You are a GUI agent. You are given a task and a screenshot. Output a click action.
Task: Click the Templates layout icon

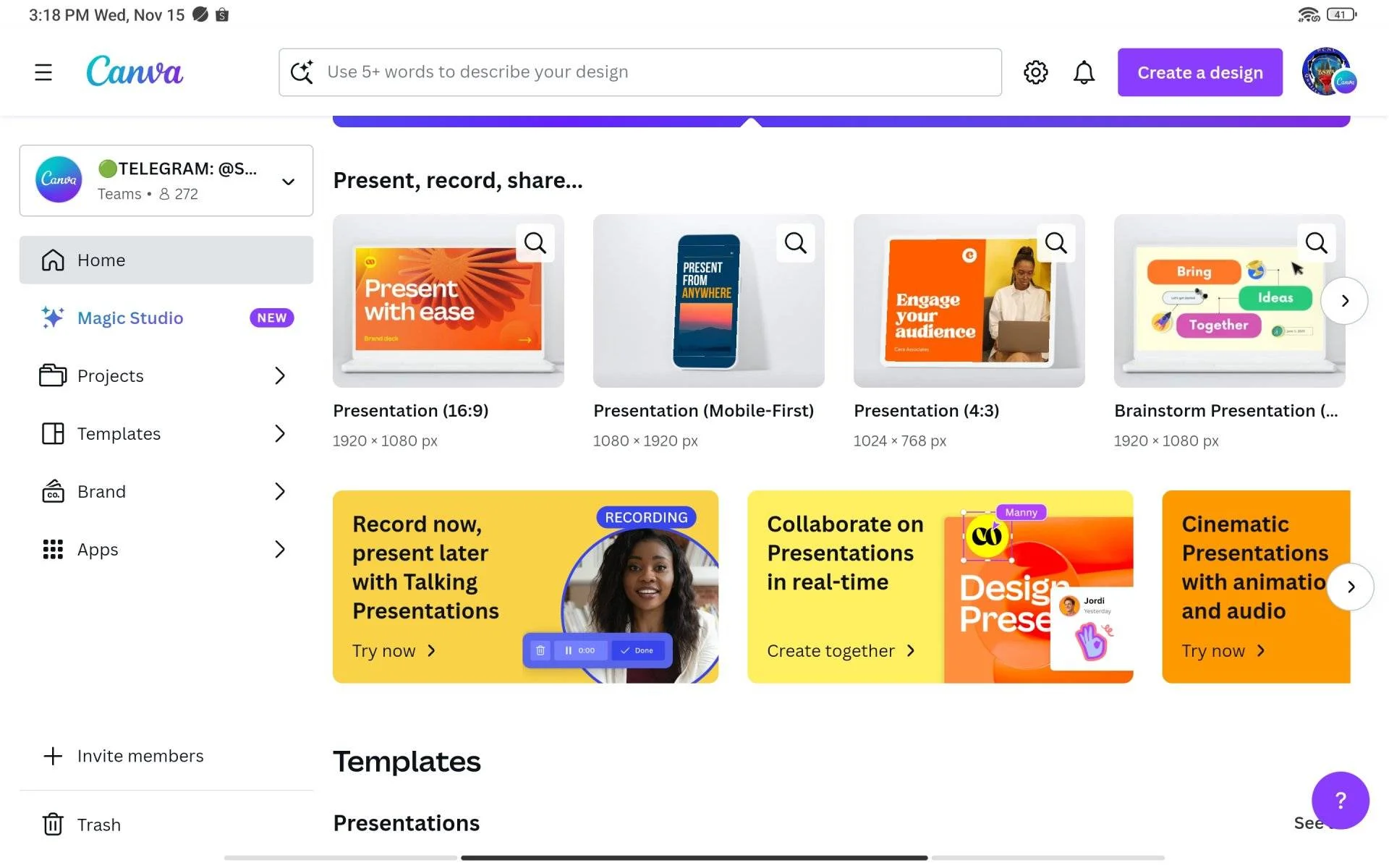(x=53, y=433)
